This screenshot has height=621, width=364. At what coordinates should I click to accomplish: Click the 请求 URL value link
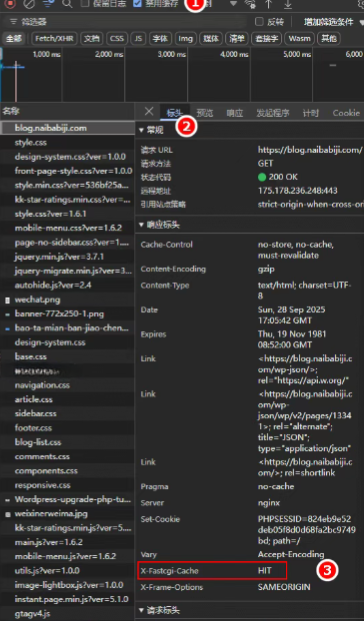[310, 150]
